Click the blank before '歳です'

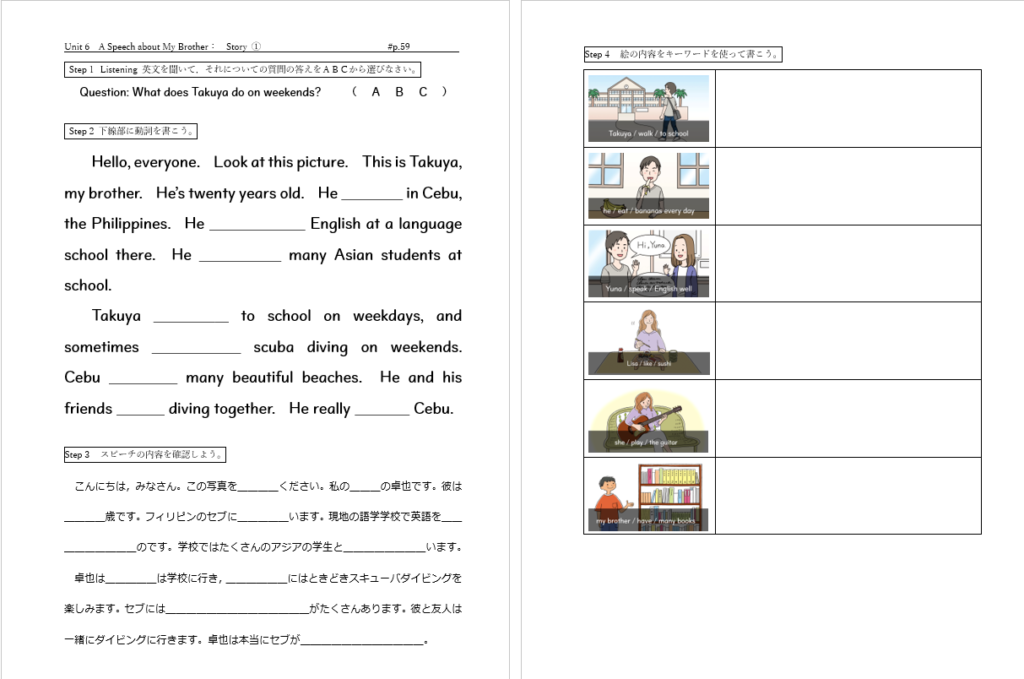pos(84,518)
